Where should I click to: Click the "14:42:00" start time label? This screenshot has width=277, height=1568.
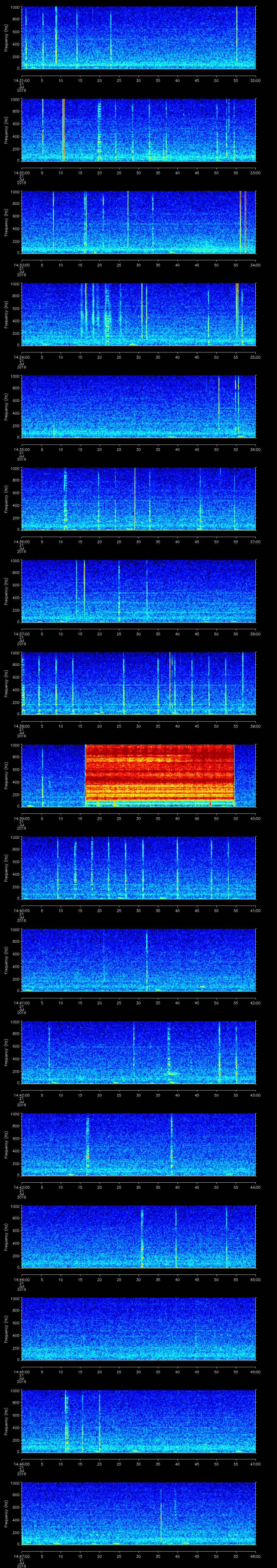[x=21, y=1095]
